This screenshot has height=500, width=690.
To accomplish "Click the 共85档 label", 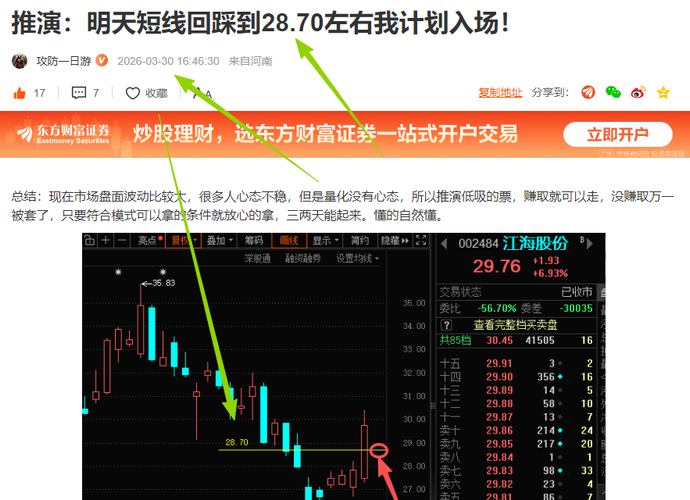I will (455, 340).
